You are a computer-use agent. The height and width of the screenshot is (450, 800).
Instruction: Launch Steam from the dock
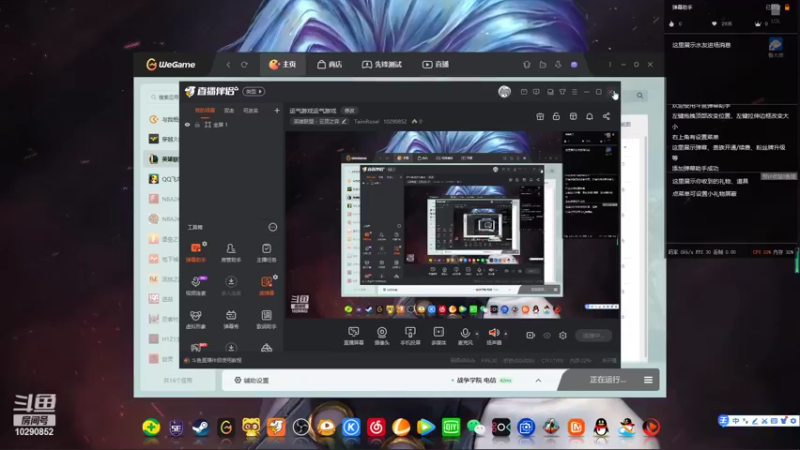[201, 427]
